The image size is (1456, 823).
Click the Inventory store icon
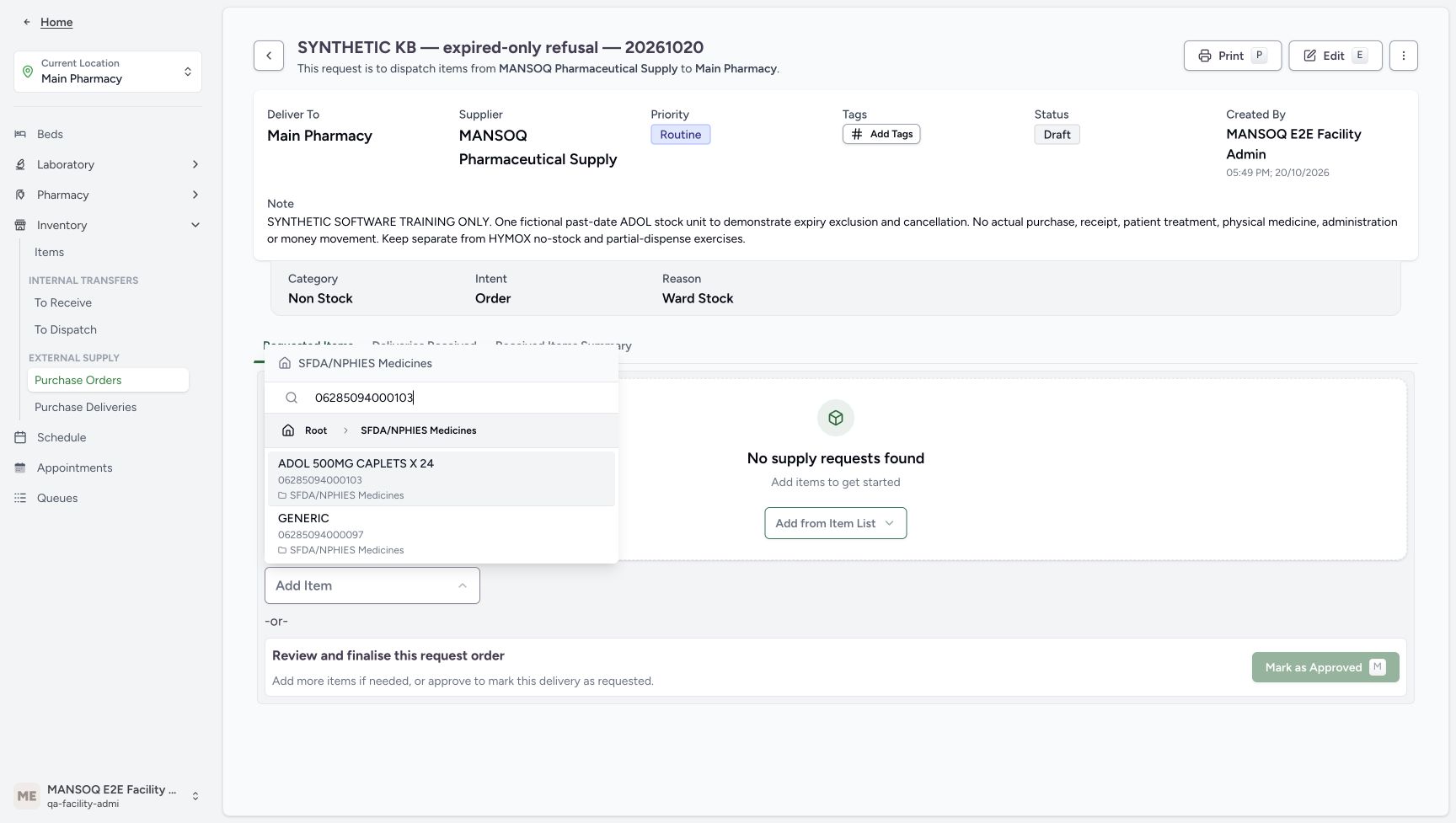pyautogui.click(x=20, y=225)
